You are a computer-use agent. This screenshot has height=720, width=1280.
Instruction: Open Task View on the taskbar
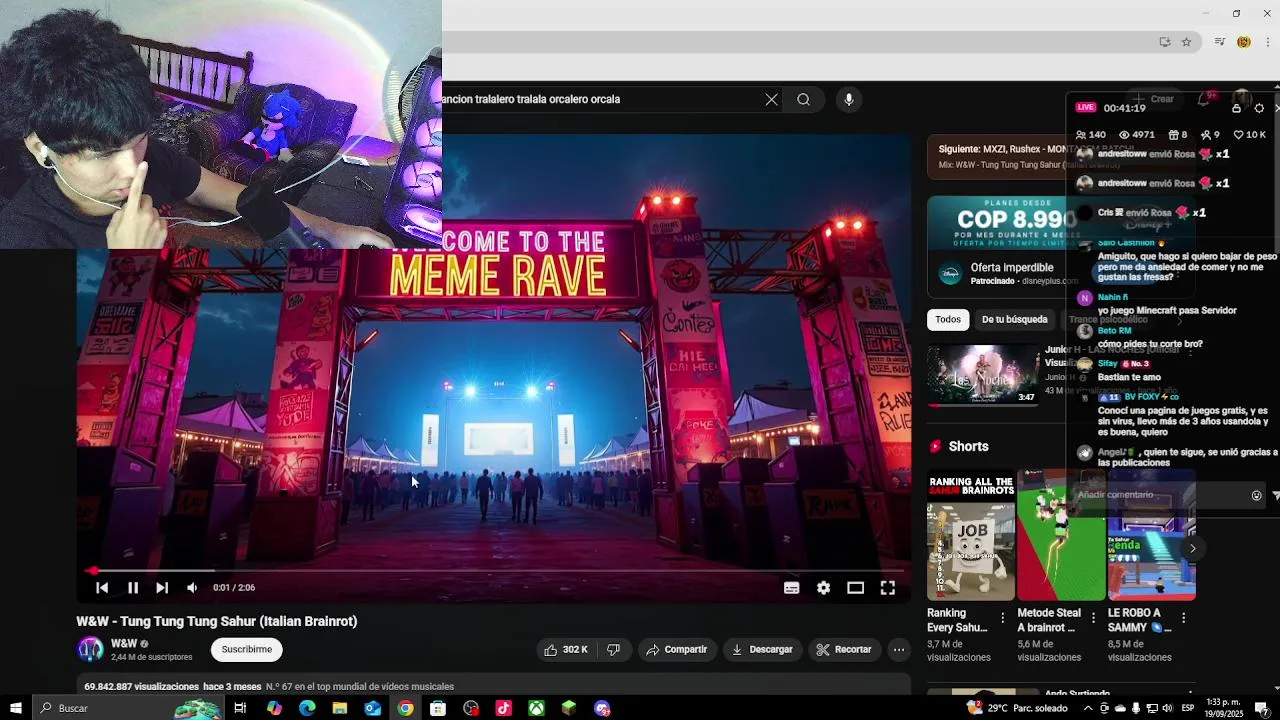240,708
